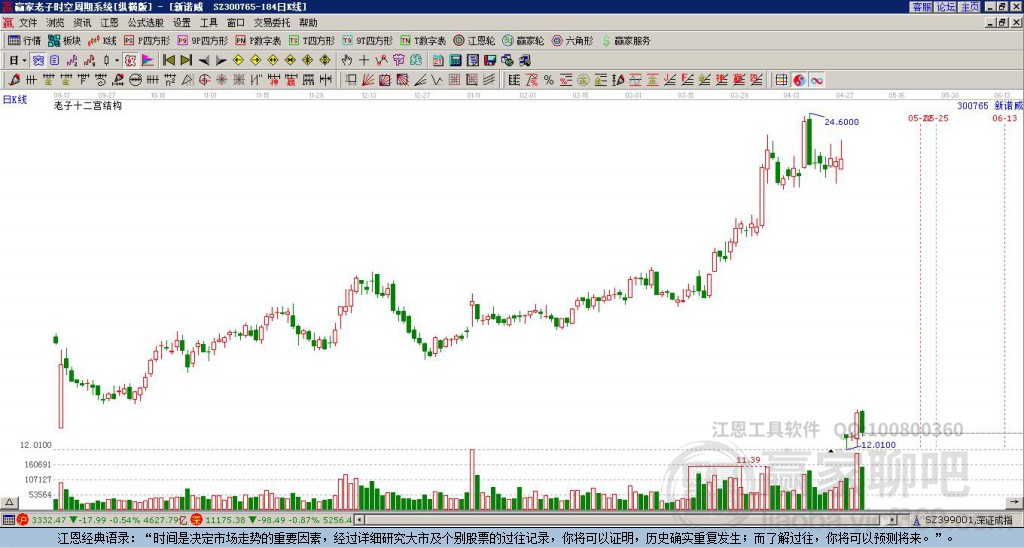Screen dimensions: 1024x548
Task: Click black left arrow icon
Action: (204, 61)
